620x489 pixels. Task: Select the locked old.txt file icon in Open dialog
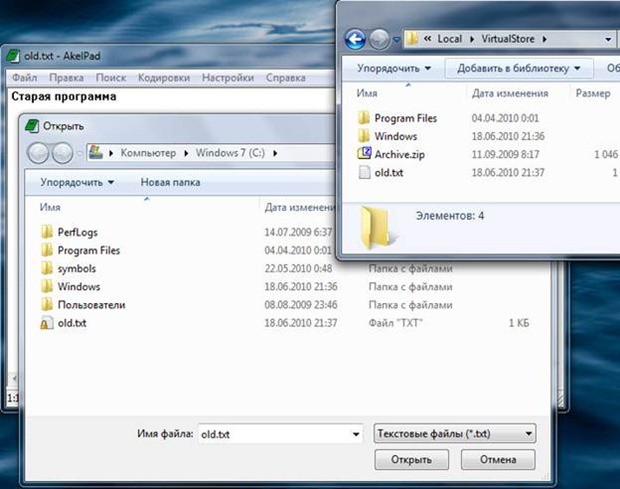tap(46, 323)
